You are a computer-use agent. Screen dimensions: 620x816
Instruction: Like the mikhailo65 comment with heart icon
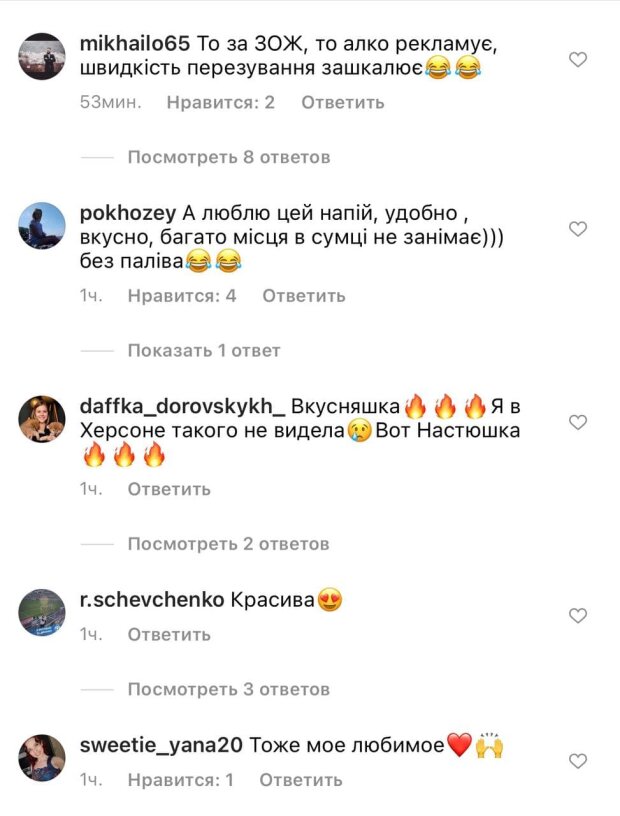click(578, 60)
